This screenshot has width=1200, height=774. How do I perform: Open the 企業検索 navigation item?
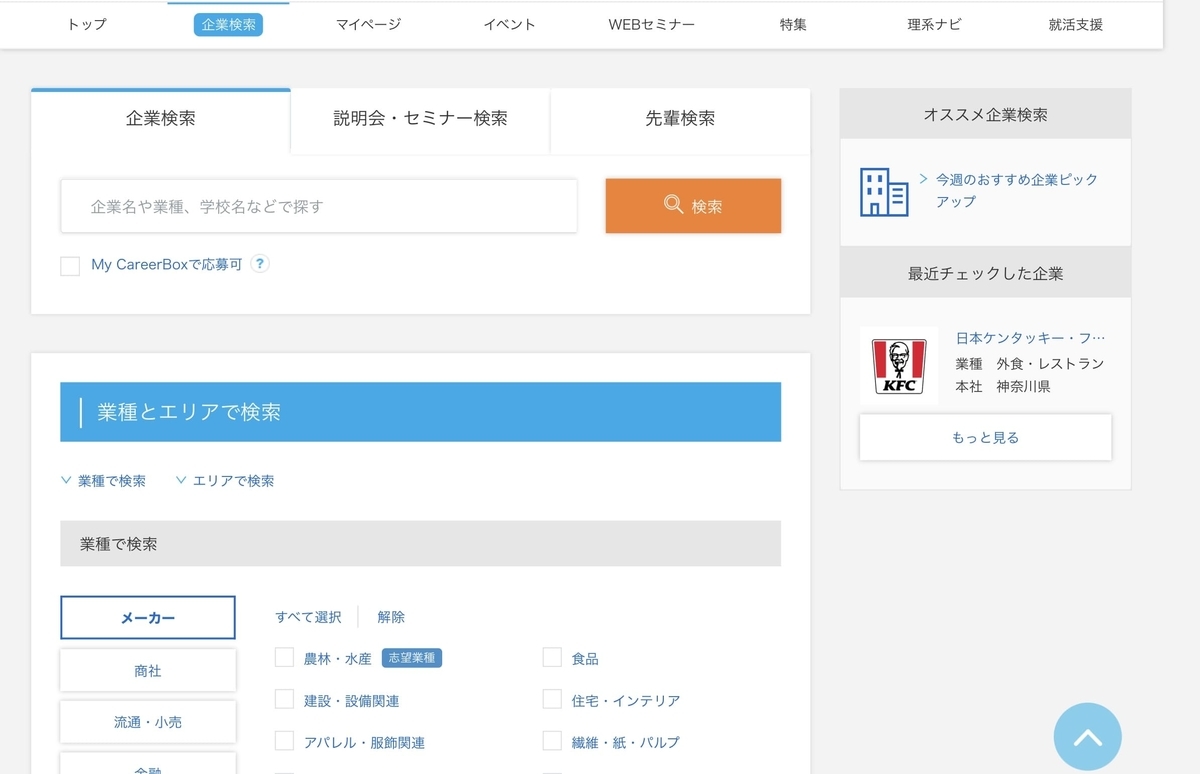[228, 25]
